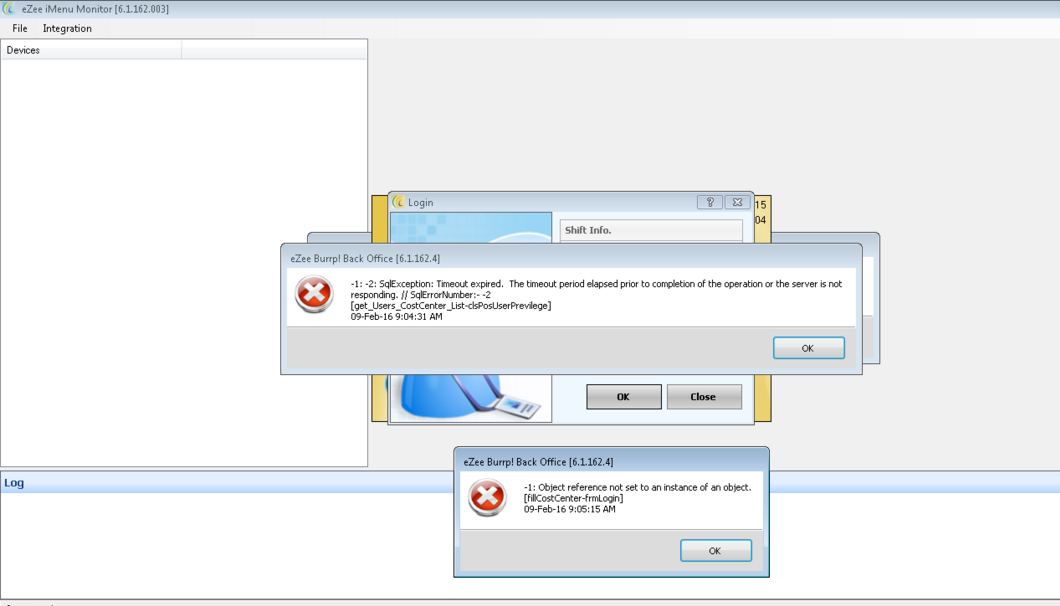Click the eZee logo icon in Login title bar

[x=399, y=202]
